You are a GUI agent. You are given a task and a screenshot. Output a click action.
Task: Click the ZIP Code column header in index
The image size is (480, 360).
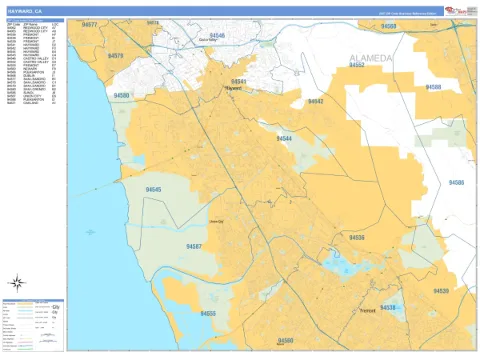point(13,24)
